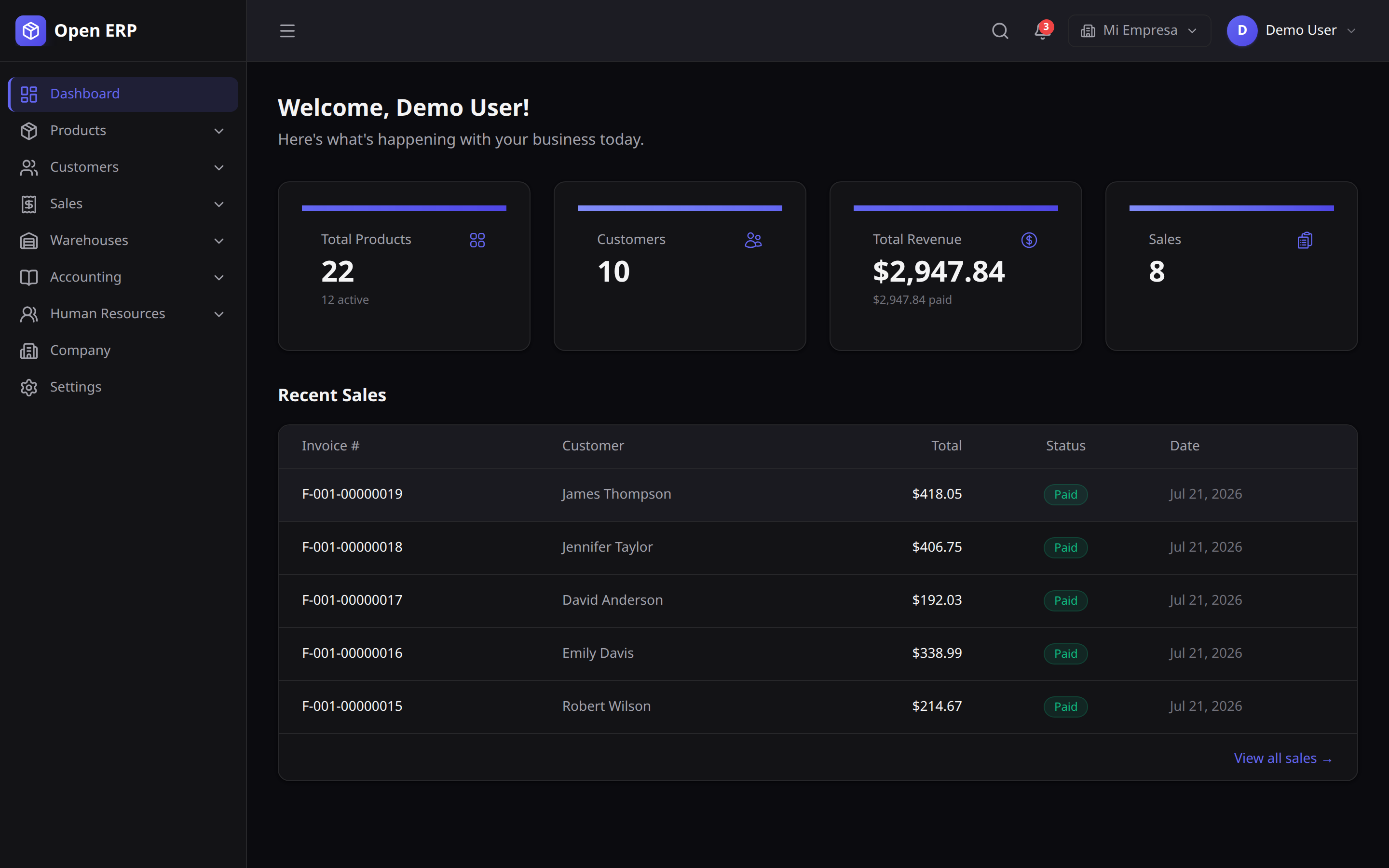The height and width of the screenshot is (868, 1389).
Task: Open the Company menu item
Action: coord(123,351)
